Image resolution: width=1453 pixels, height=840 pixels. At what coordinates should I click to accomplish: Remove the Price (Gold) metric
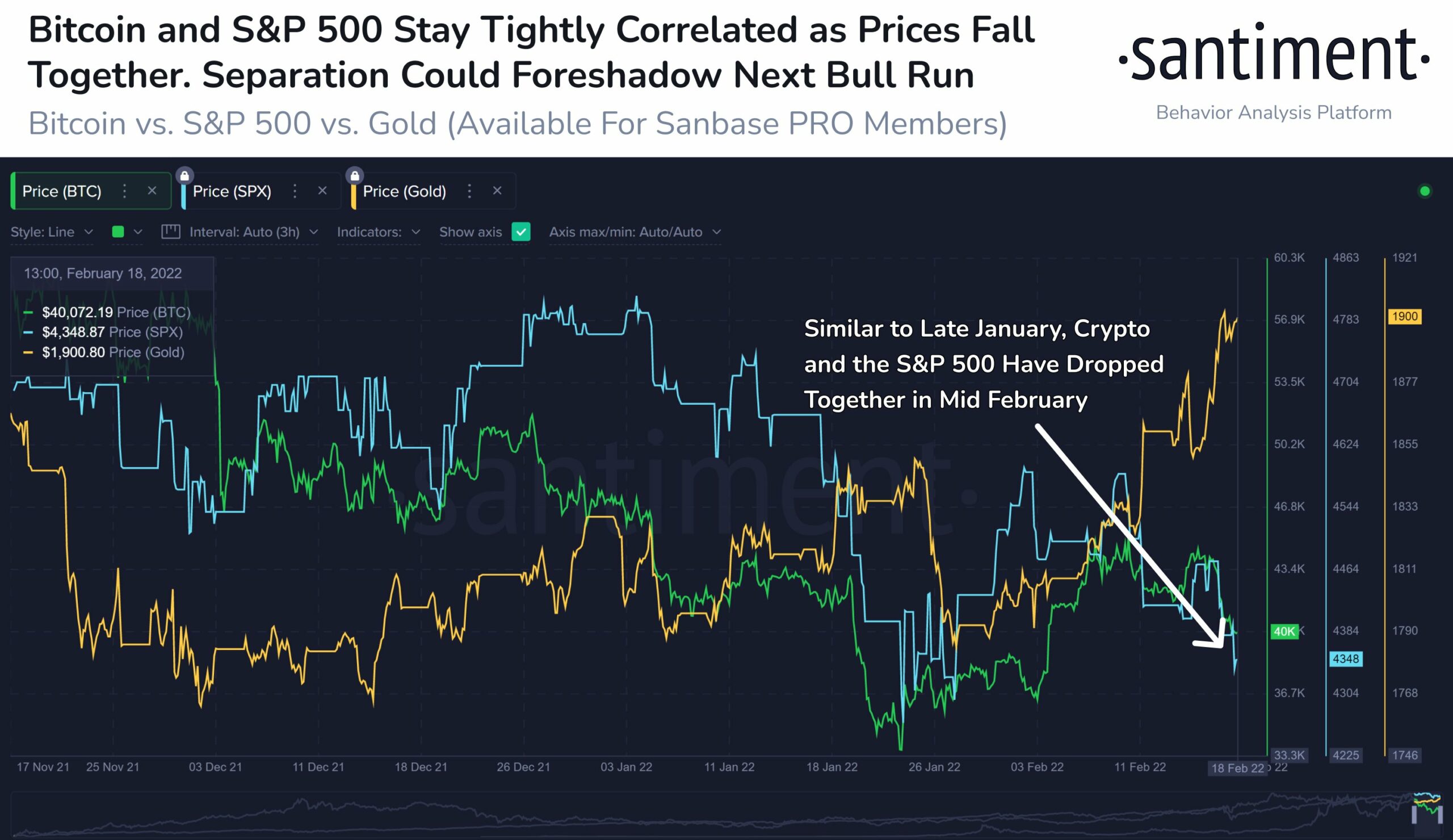[x=497, y=191]
